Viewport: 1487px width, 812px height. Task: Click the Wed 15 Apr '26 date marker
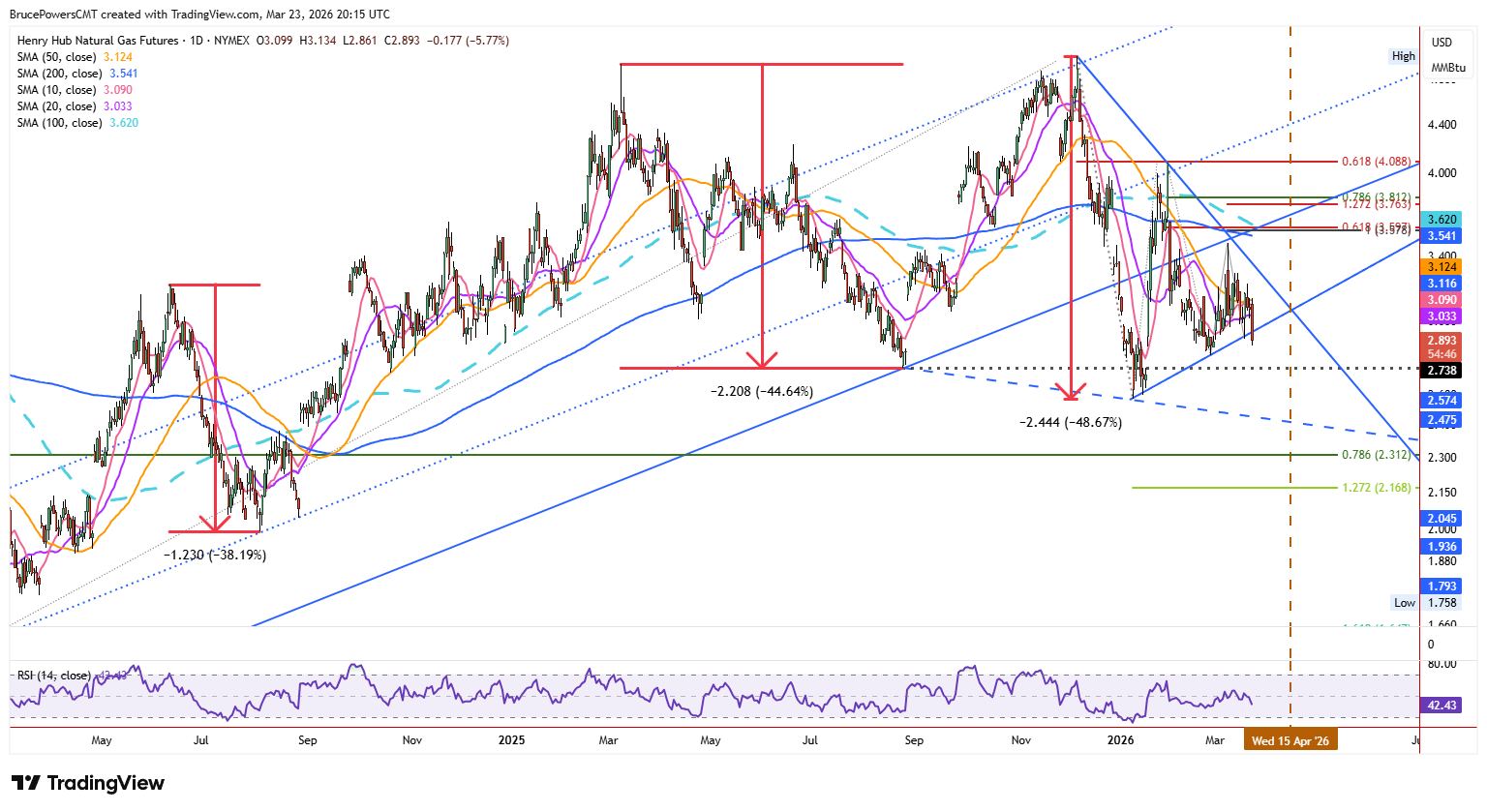click(1290, 740)
